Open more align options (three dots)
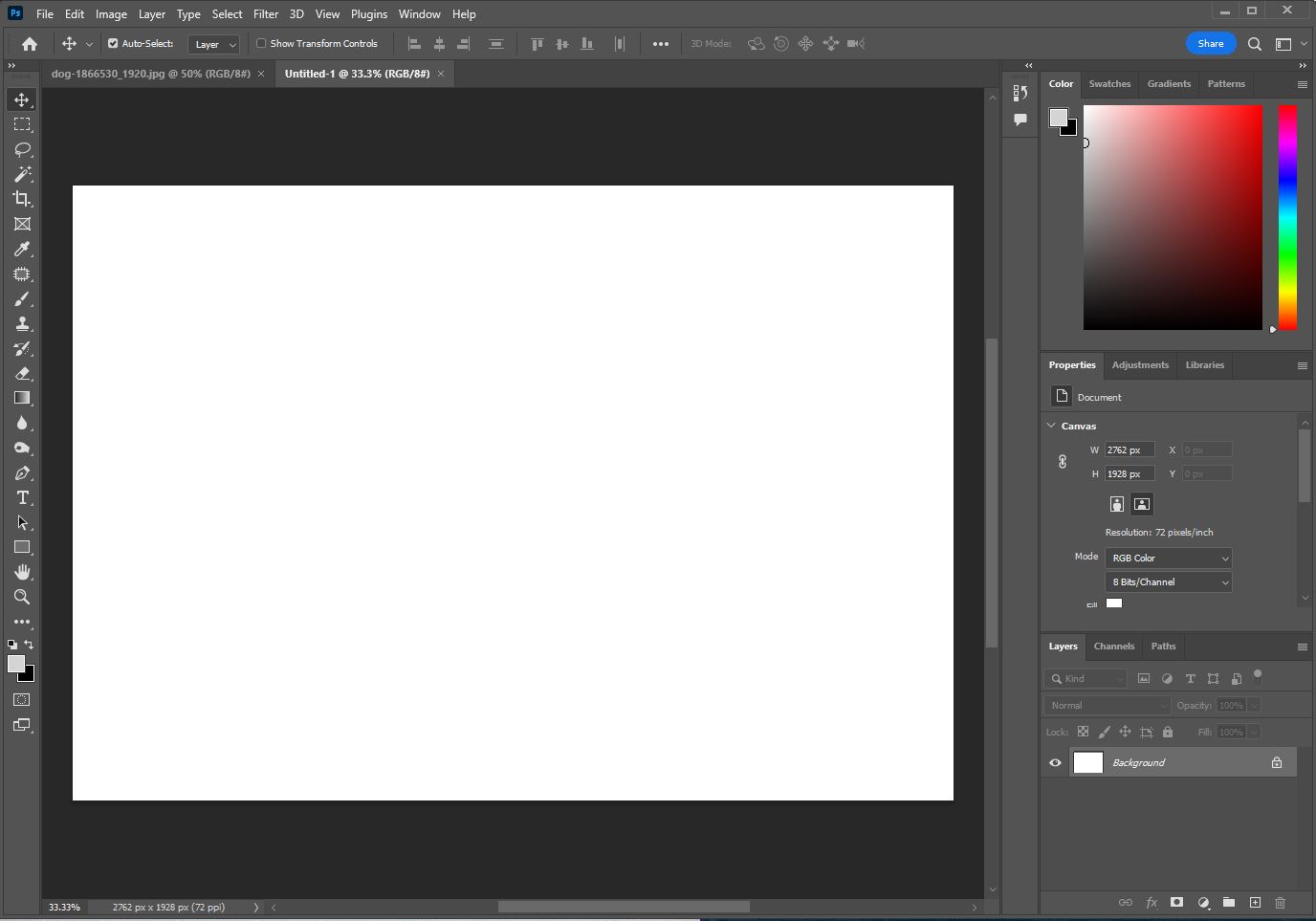 [661, 44]
